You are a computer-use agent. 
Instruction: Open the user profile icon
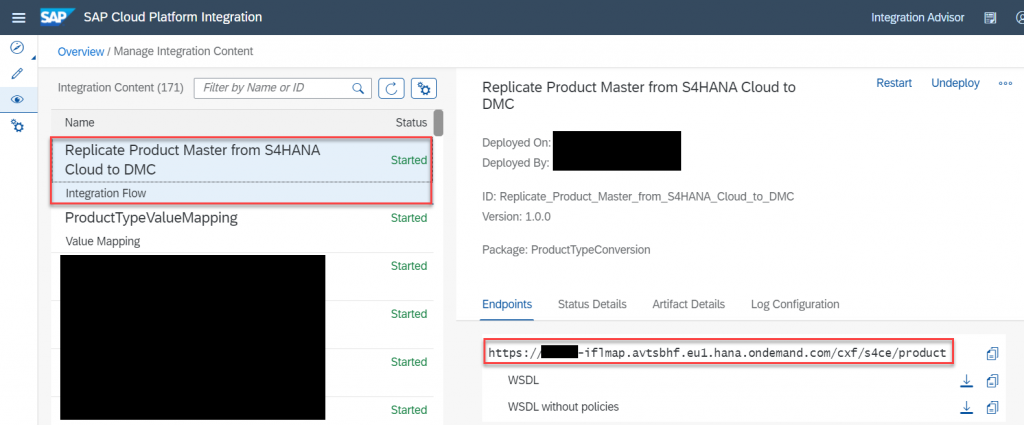1019,18
